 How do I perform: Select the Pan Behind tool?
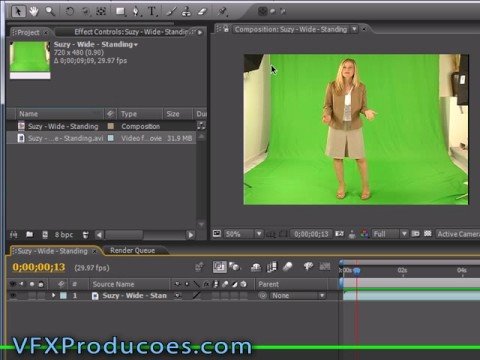click(101, 12)
